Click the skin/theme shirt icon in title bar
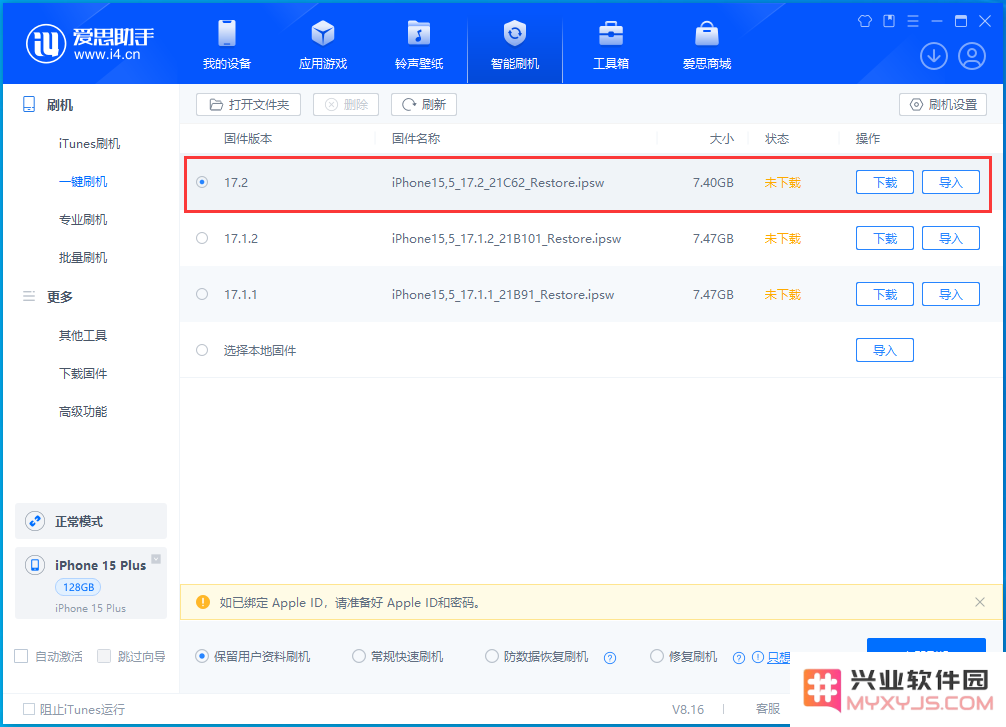Viewport: 1006px width, 727px height. click(x=865, y=21)
